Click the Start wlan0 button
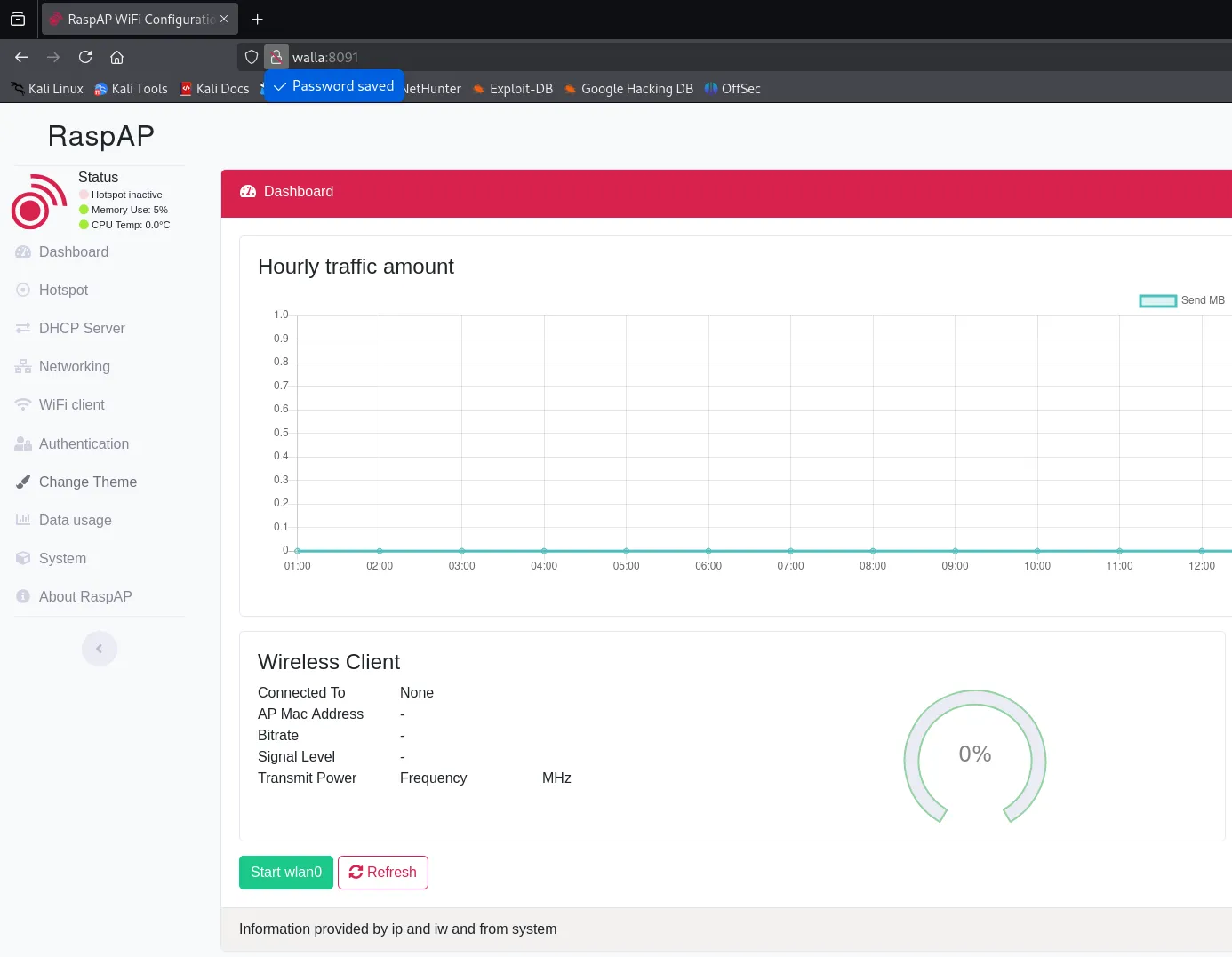Image resolution: width=1232 pixels, height=957 pixels. click(286, 873)
